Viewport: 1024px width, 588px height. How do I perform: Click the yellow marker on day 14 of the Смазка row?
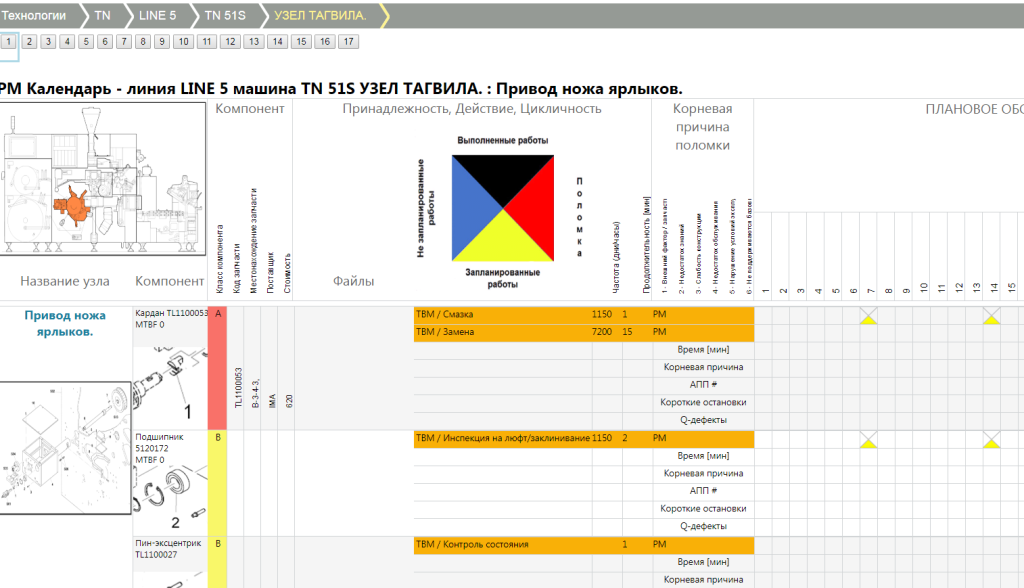tap(991, 316)
